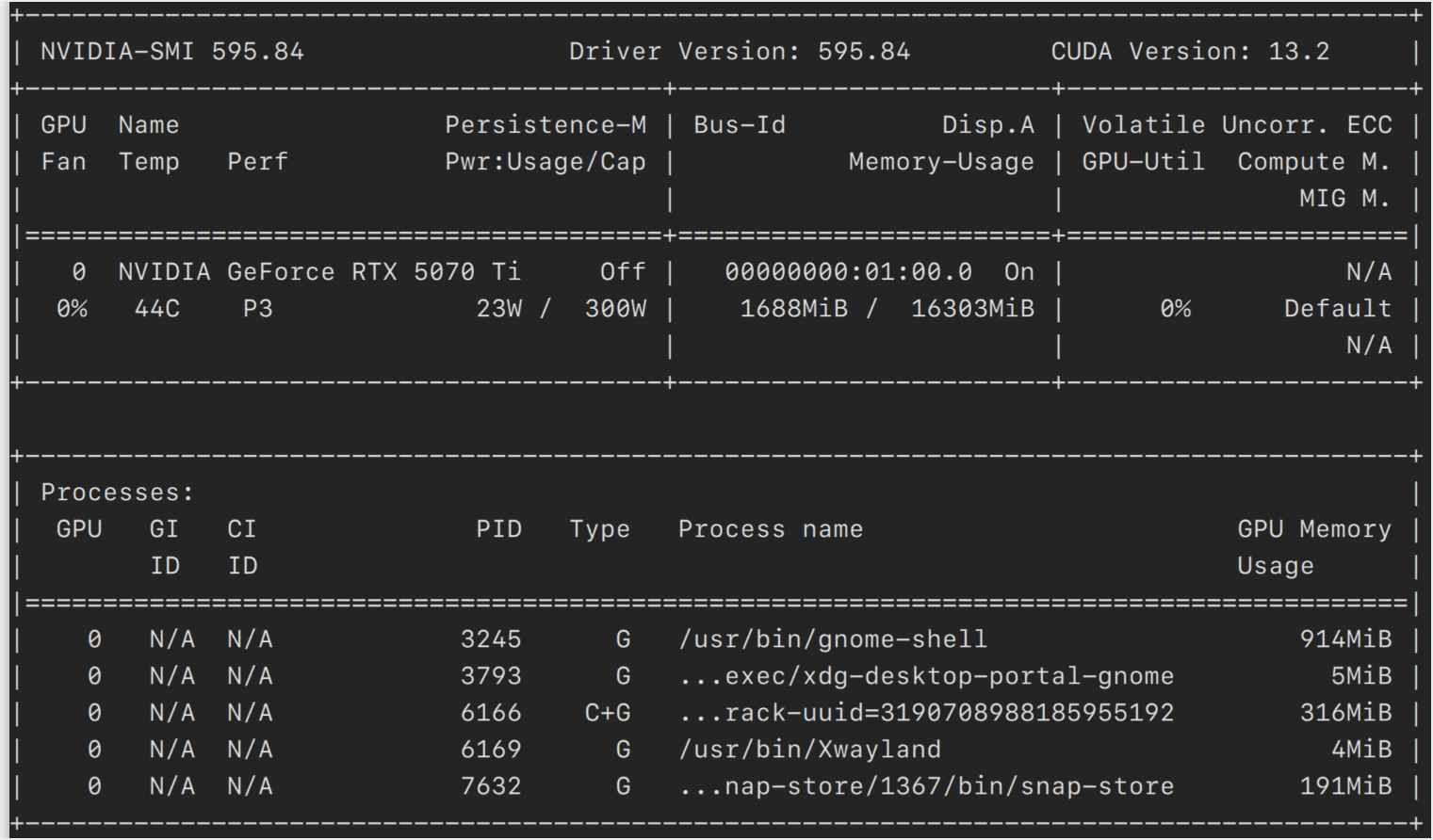
Task: Select the "44C" temperature value
Action: (x=157, y=309)
